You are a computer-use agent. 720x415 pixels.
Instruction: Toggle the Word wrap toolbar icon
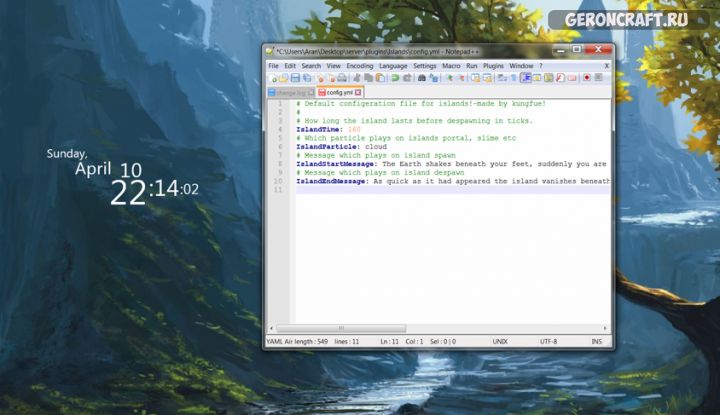tap(501, 78)
